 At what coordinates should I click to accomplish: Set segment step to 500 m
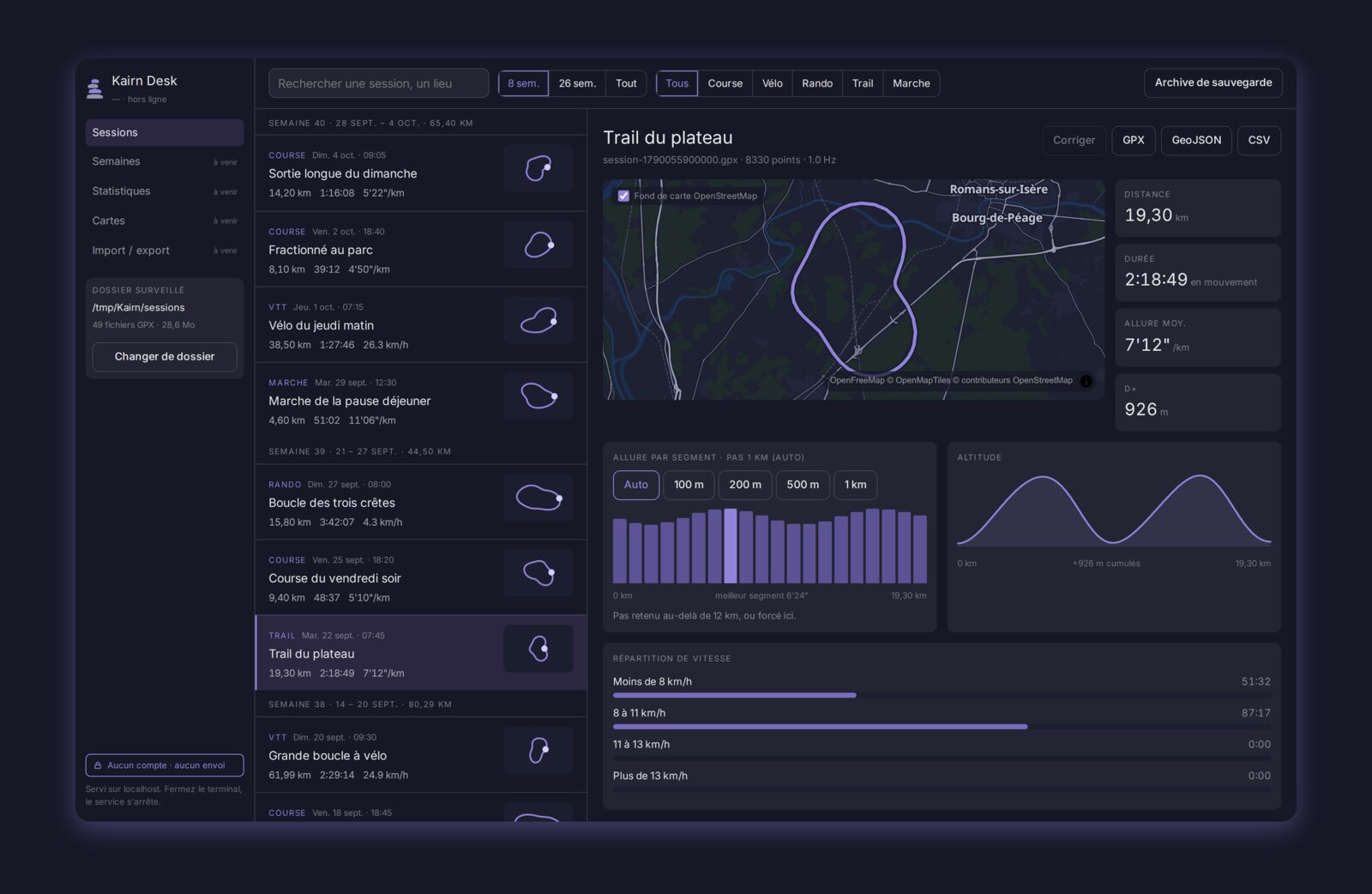coord(803,485)
